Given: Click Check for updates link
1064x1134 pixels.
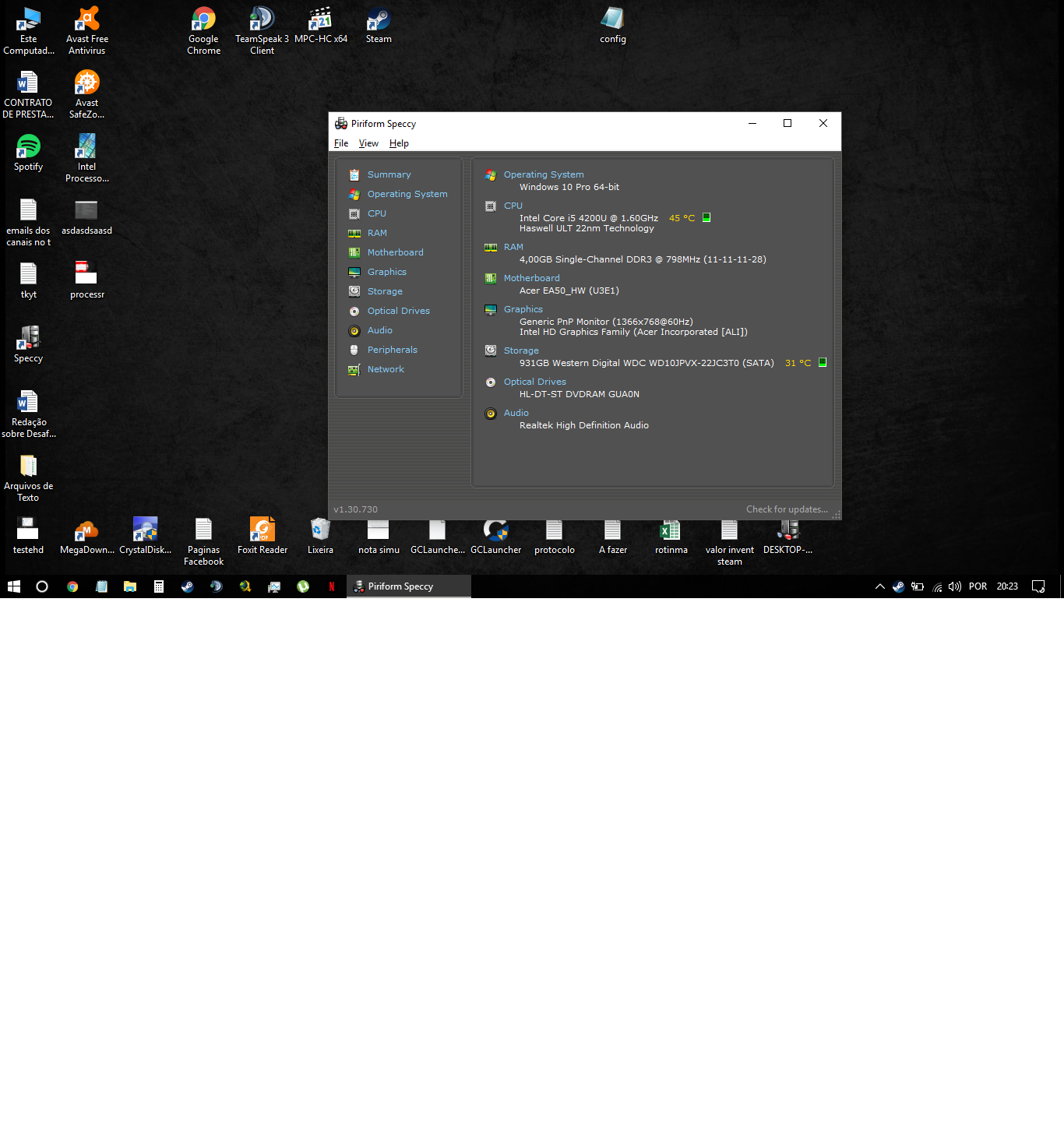Looking at the screenshot, I should pos(787,509).
